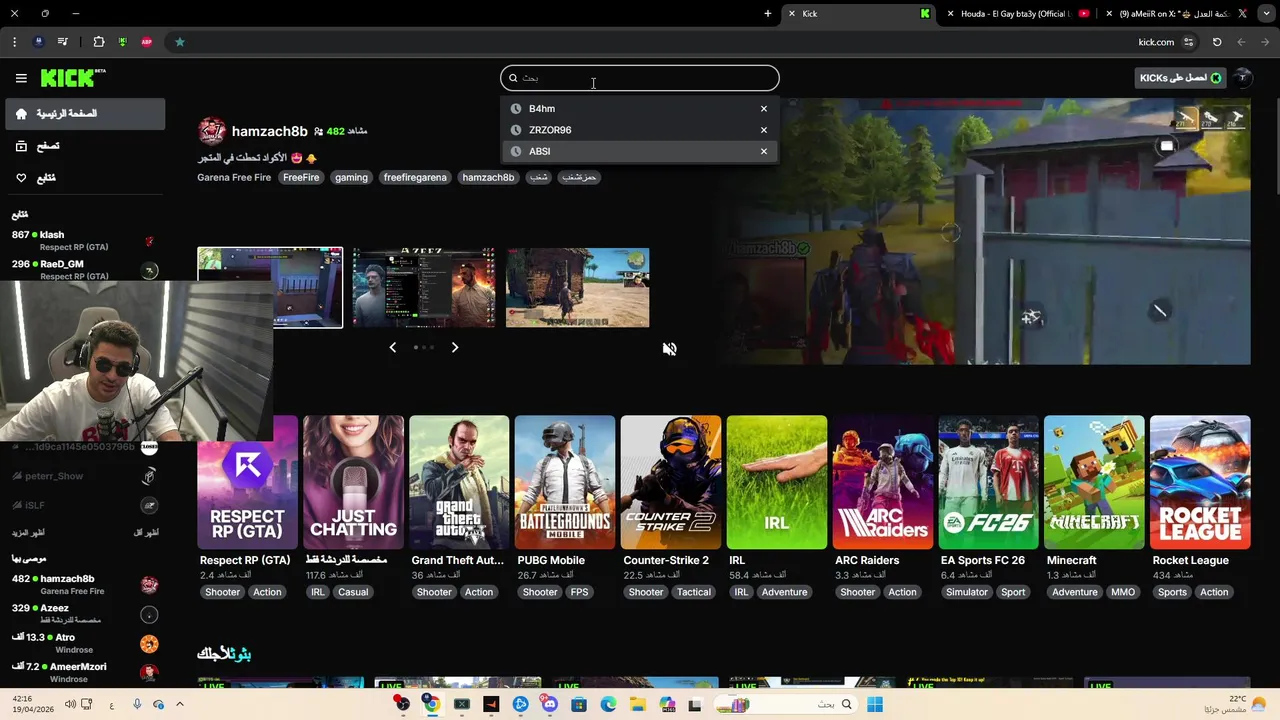This screenshot has width=1280, height=720.
Task: Open klash channel in following list
Action: click(85, 240)
